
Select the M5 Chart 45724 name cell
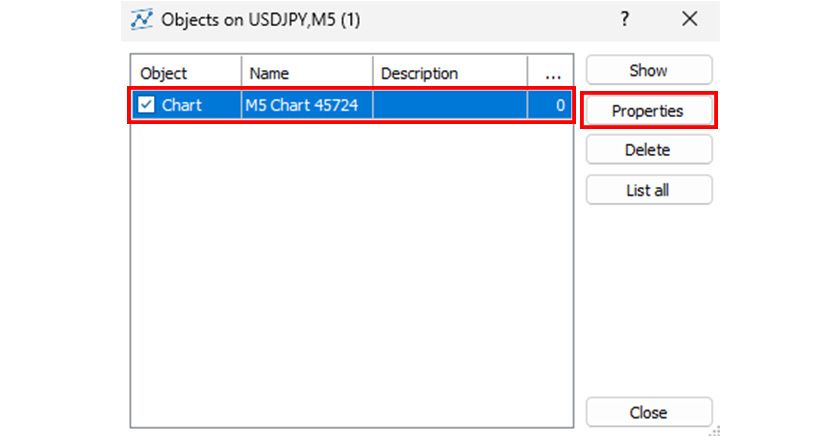pyautogui.click(x=302, y=105)
